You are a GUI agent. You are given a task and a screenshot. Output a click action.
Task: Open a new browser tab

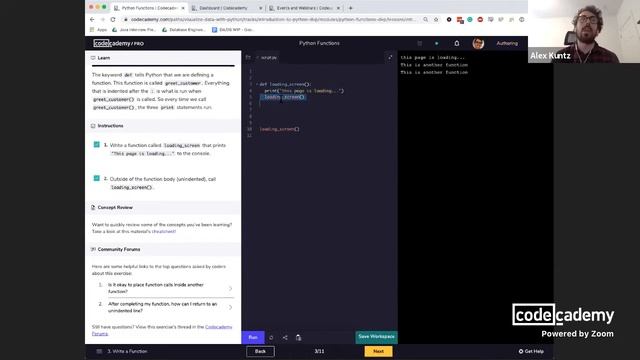click(x=351, y=8)
